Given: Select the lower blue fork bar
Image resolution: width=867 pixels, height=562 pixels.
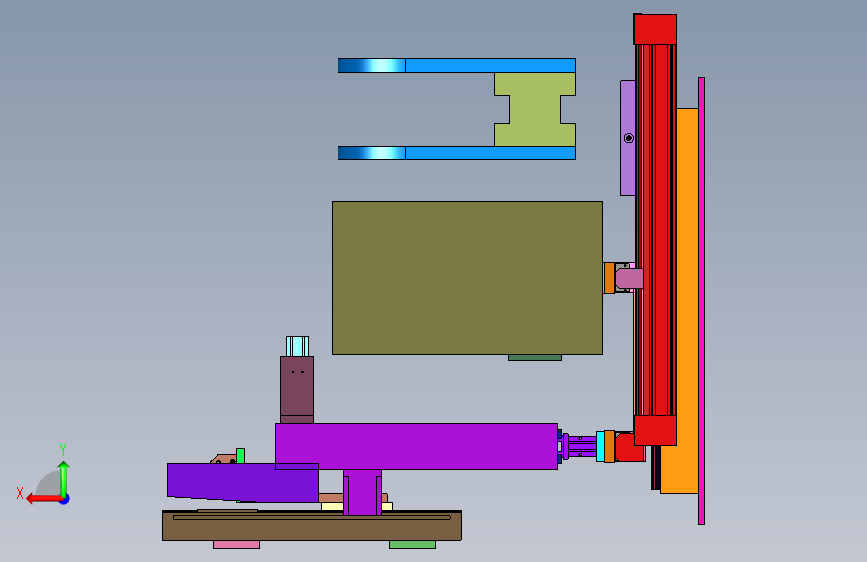Looking at the screenshot, I should 457,153.
